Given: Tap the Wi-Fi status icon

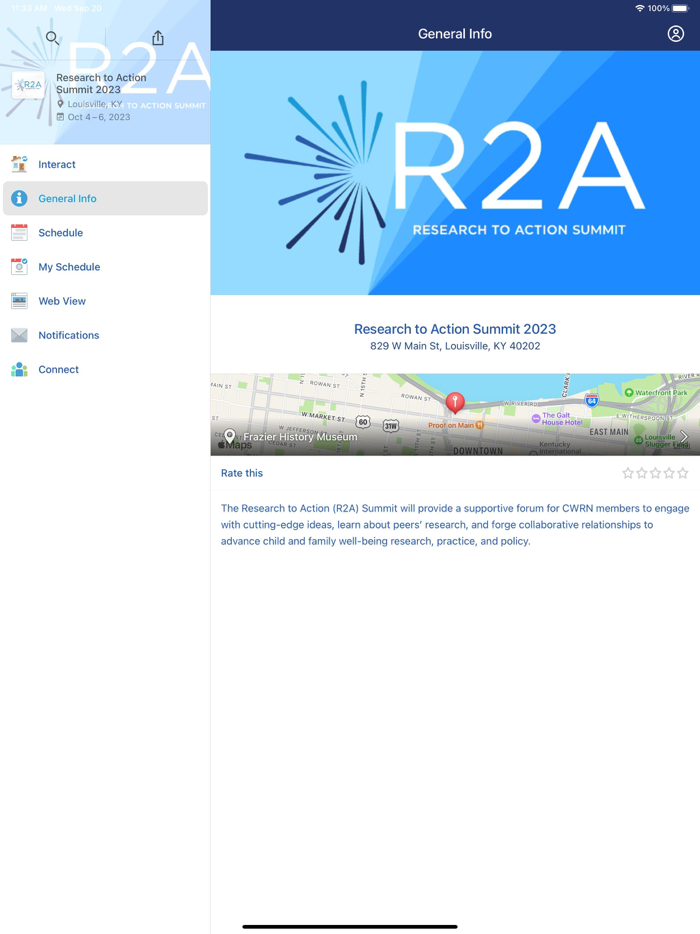Looking at the screenshot, I should coord(640,8).
